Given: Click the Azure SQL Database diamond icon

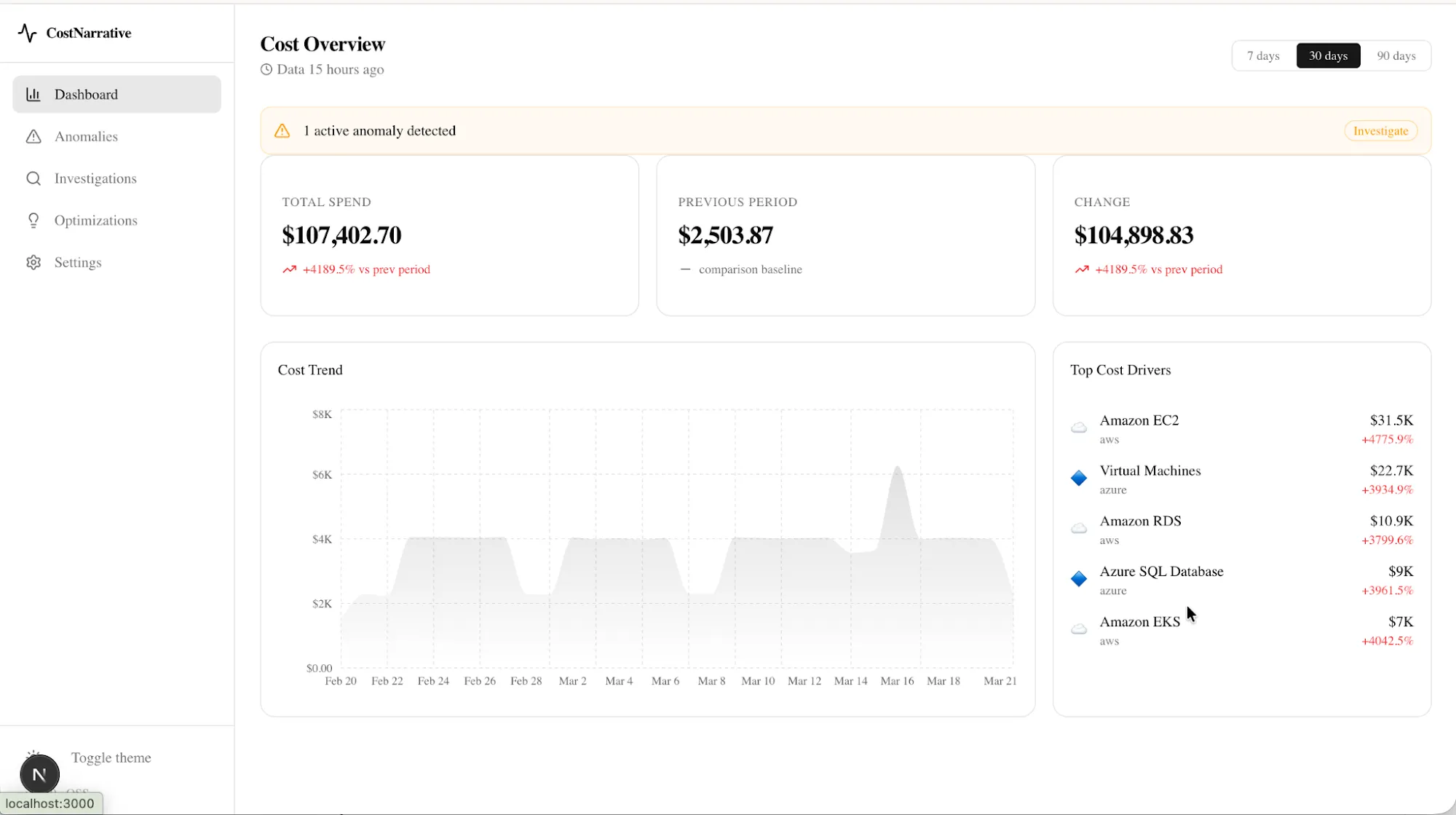Looking at the screenshot, I should pos(1079,578).
